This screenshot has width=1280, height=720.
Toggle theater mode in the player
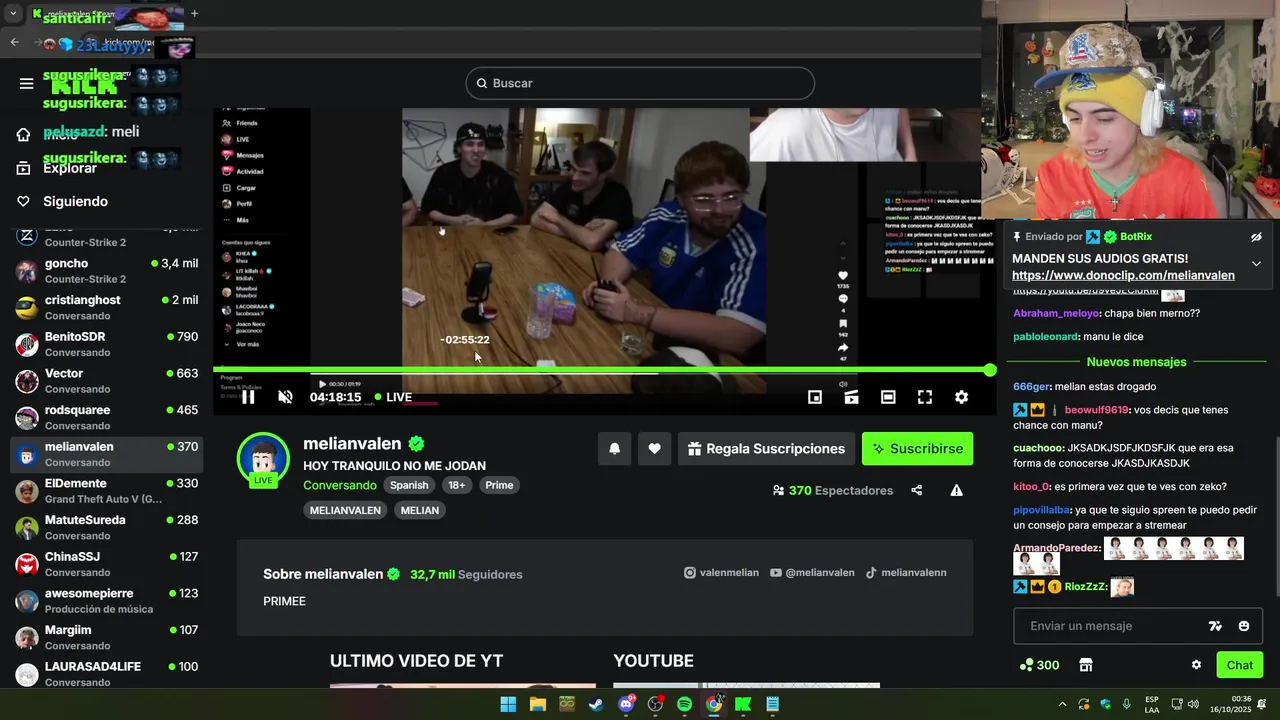pos(888,397)
